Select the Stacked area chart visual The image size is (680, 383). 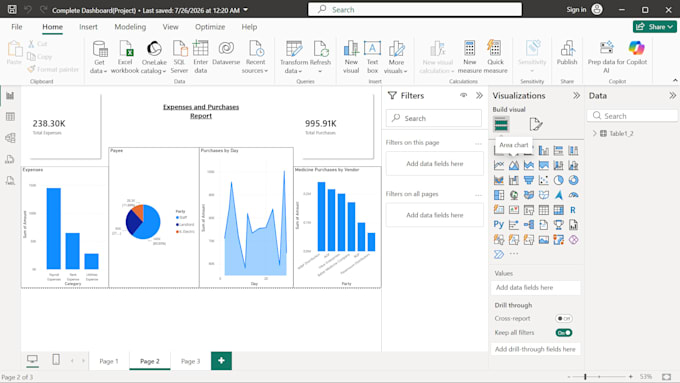[529, 165]
